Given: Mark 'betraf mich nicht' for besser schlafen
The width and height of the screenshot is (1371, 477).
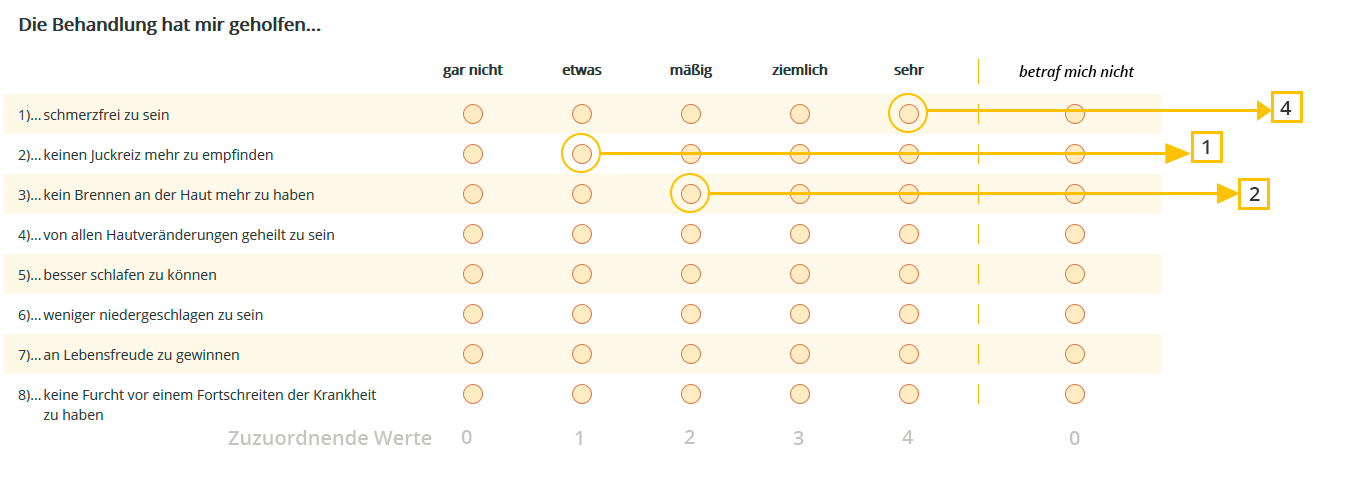Looking at the screenshot, I should 1074,274.
